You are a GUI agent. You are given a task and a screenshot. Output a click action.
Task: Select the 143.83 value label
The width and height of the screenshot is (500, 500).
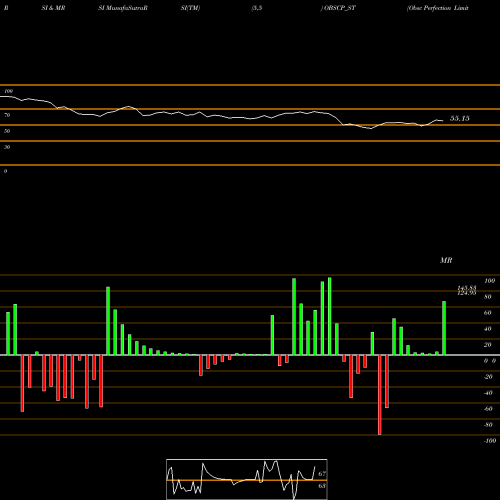click(467, 288)
